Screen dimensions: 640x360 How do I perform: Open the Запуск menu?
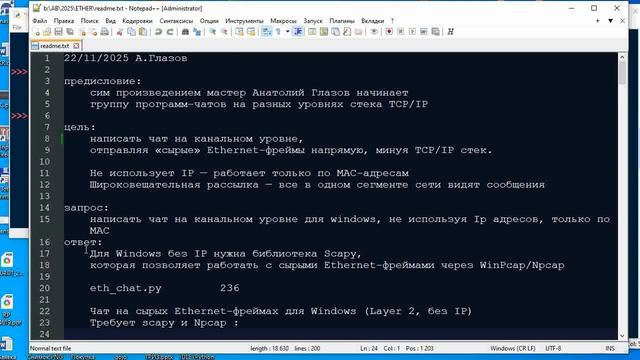[313, 21]
